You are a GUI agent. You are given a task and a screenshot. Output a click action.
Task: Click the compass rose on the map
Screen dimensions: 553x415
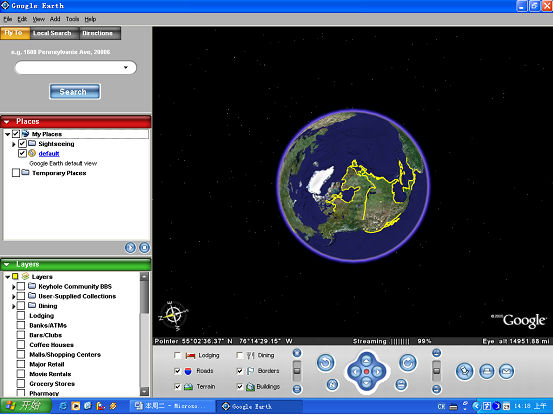click(174, 315)
